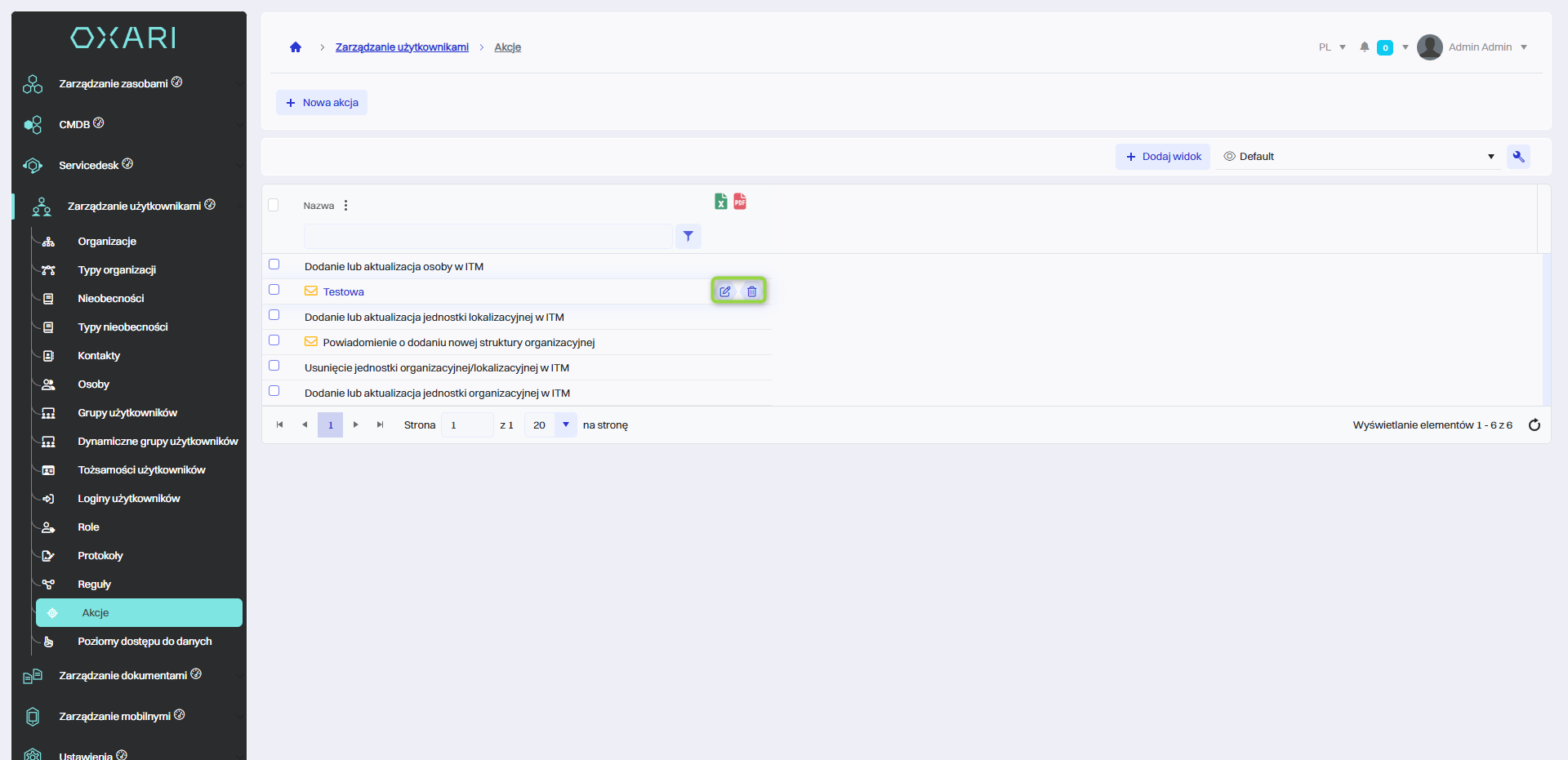Refresh the actions table

tap(1535, 425)
